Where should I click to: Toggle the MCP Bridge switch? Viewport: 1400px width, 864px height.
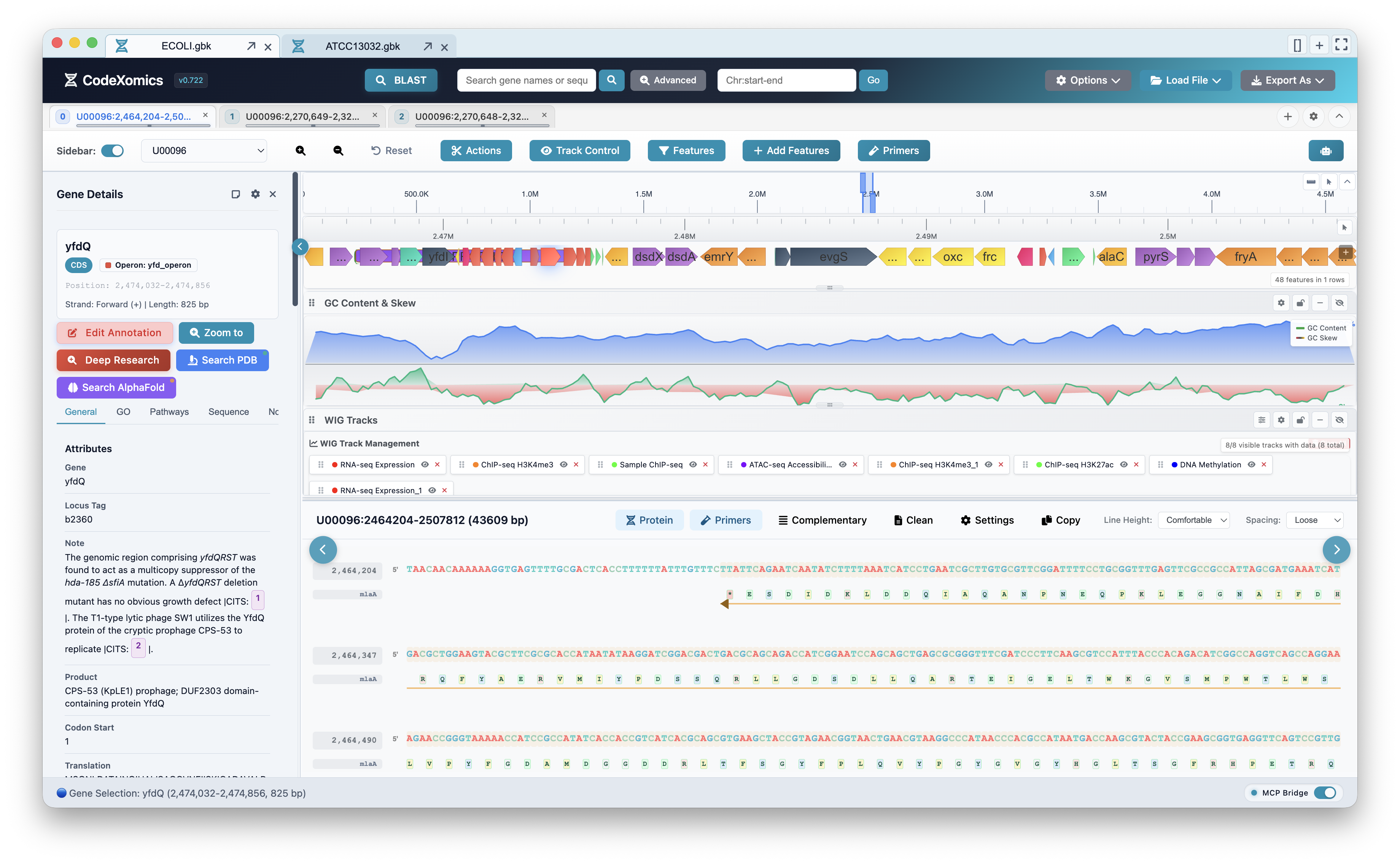(x=1325, y=793)
